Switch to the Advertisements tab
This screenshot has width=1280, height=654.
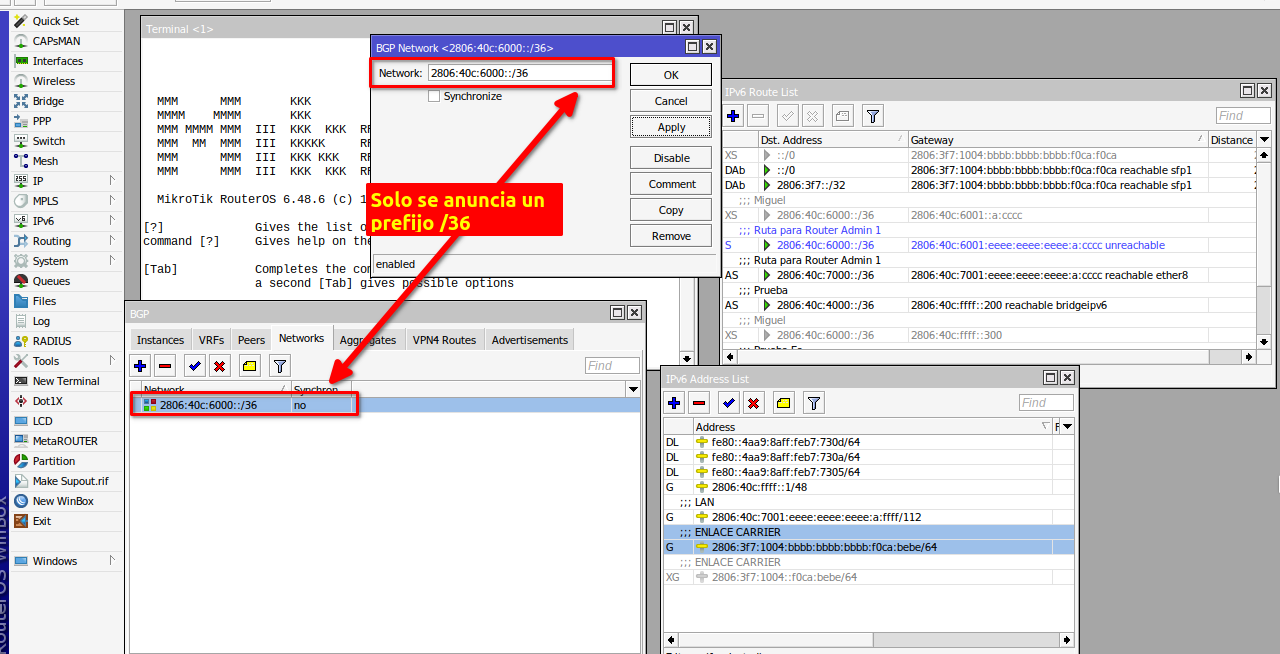pyautogui.click(x=529, y=340)
